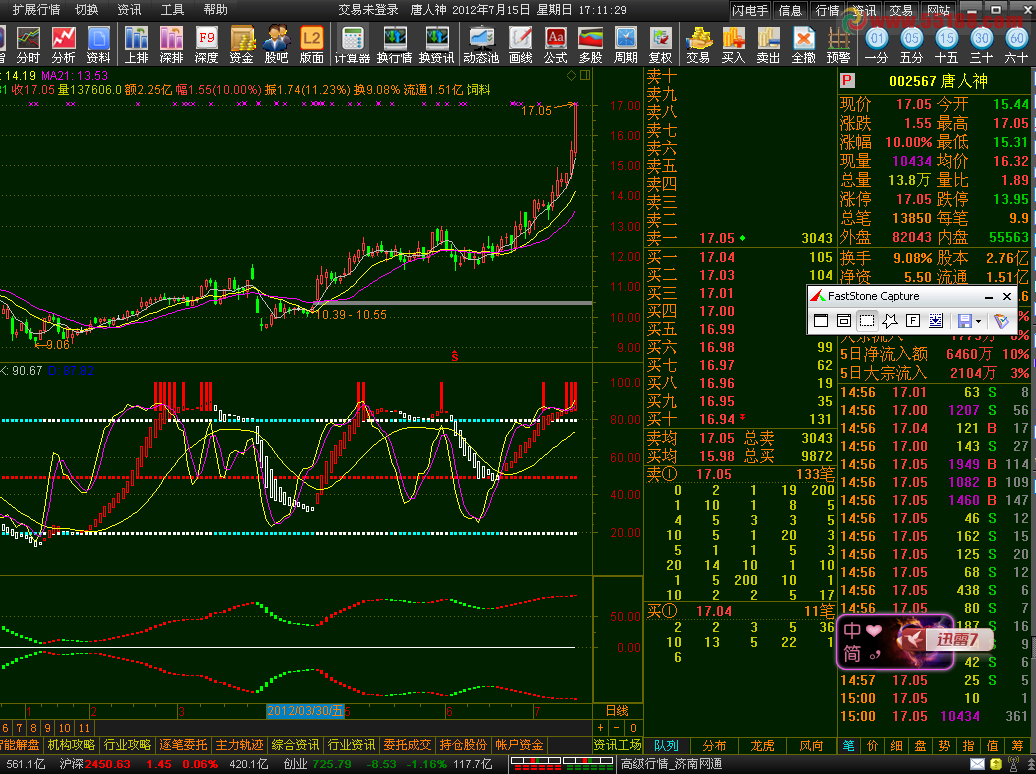
Task: Open the 动态池 dynamic pool icon
Action: click(x=481, y=45)
